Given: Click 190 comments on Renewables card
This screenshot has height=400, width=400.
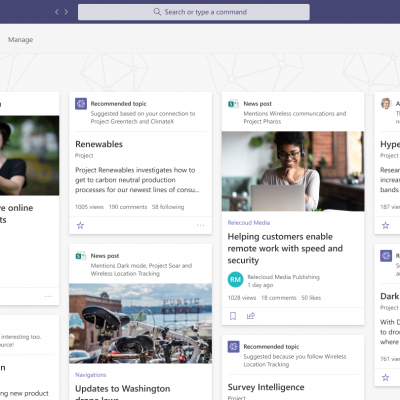Looking at the screenshot, I should coord(128,207).
